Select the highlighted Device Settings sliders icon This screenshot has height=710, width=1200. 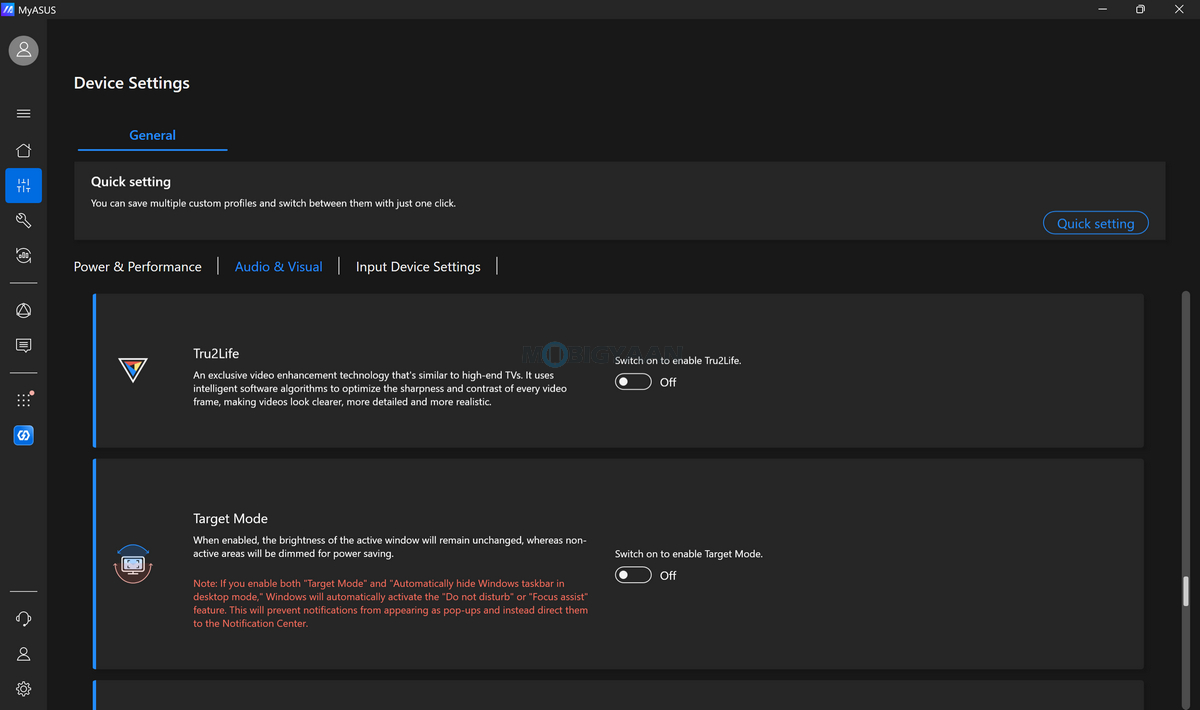pyautogui.click(x=24, y=186)
